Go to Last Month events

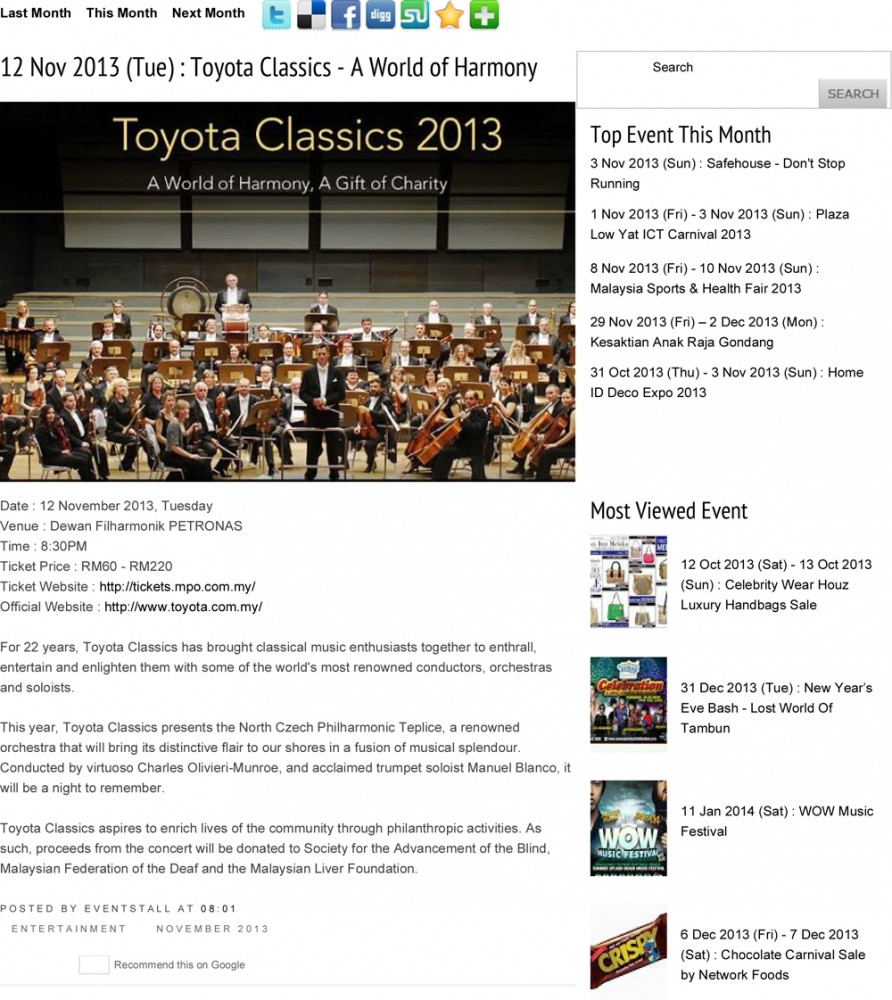(x=36, y=13)
